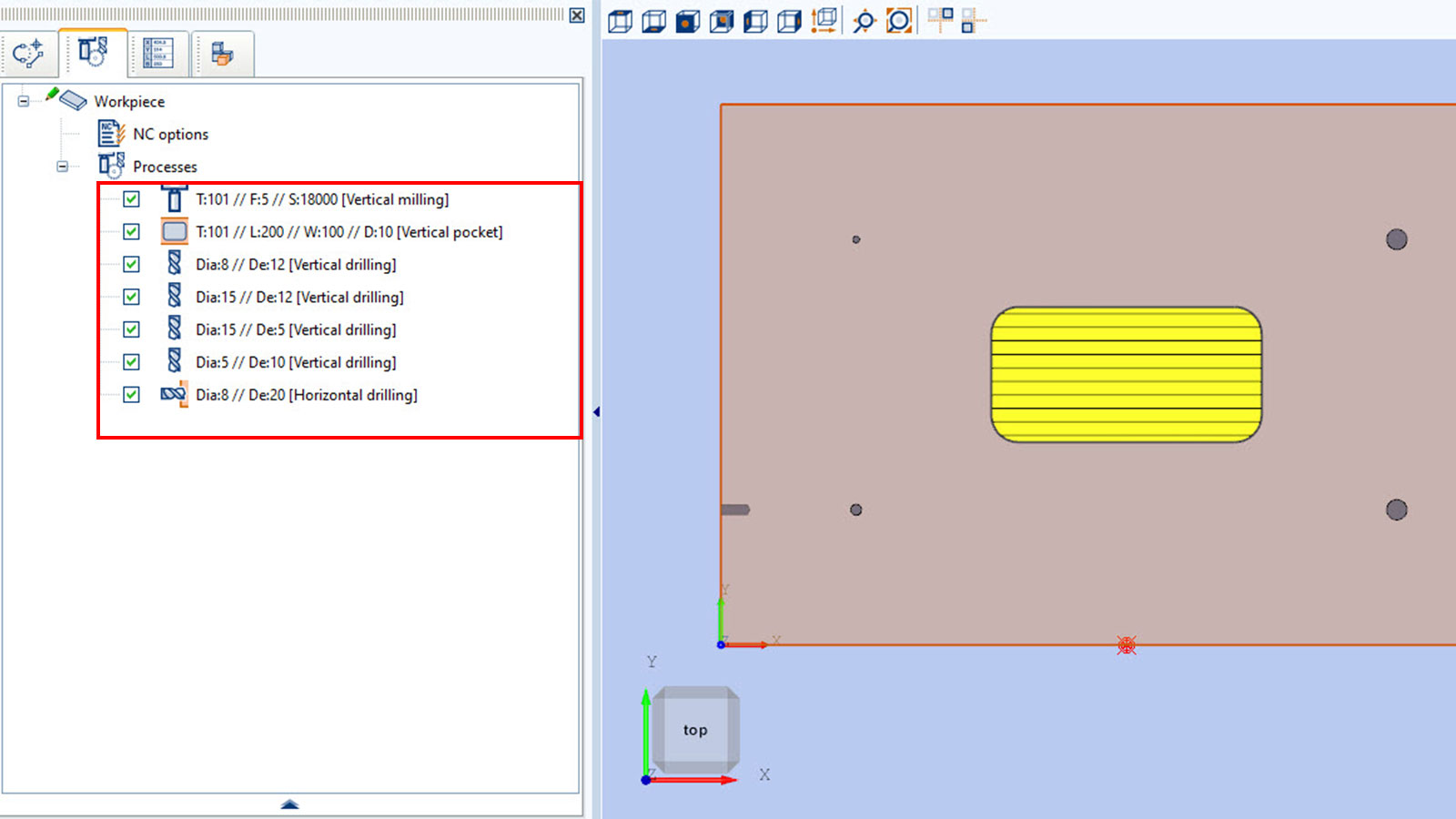The width and height of the screenshot is (1456, 819).
Task: Open the first tab with path editing icon
Action: pyautogui.click(x=29, y=54)
